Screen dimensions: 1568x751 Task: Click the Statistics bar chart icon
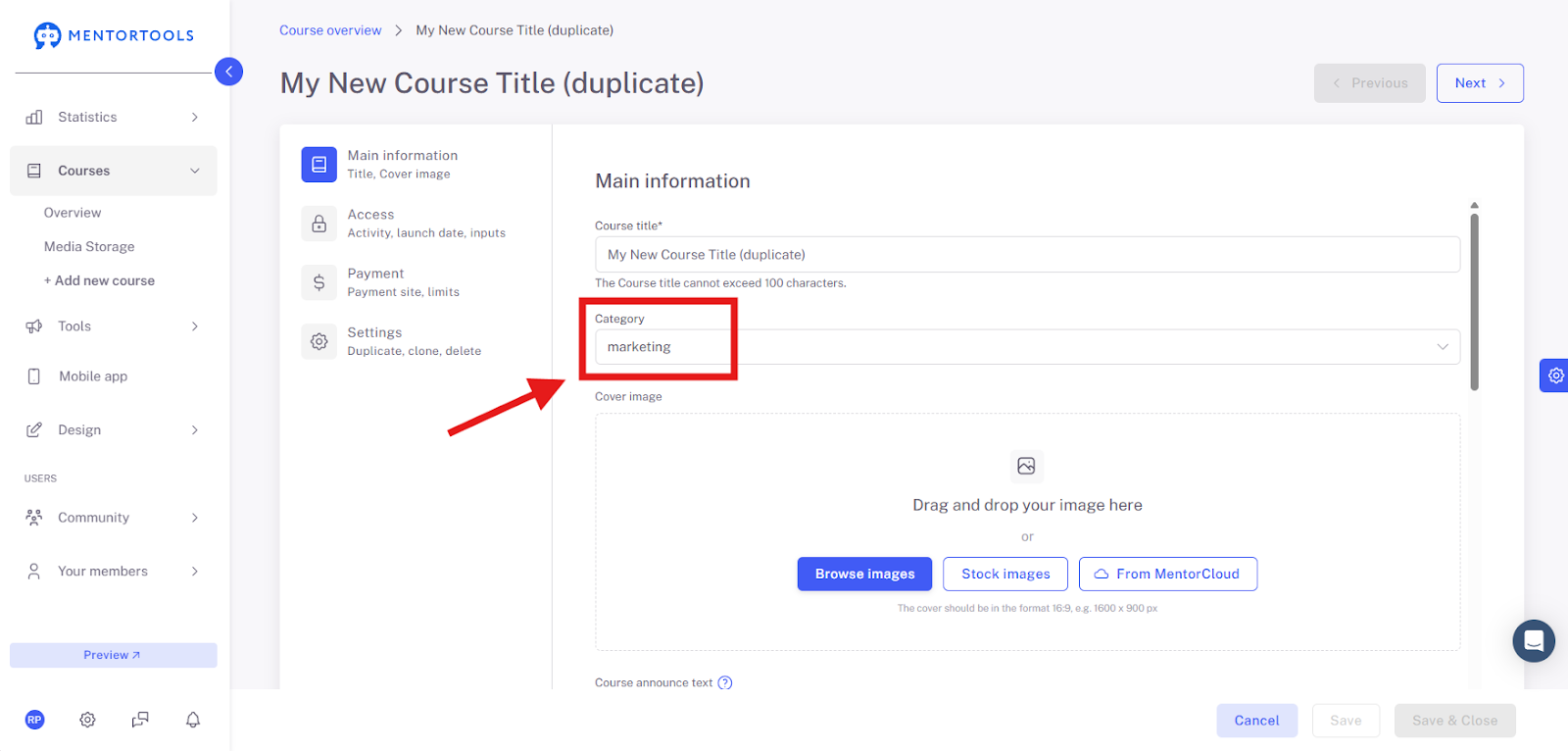coord(34,117)
